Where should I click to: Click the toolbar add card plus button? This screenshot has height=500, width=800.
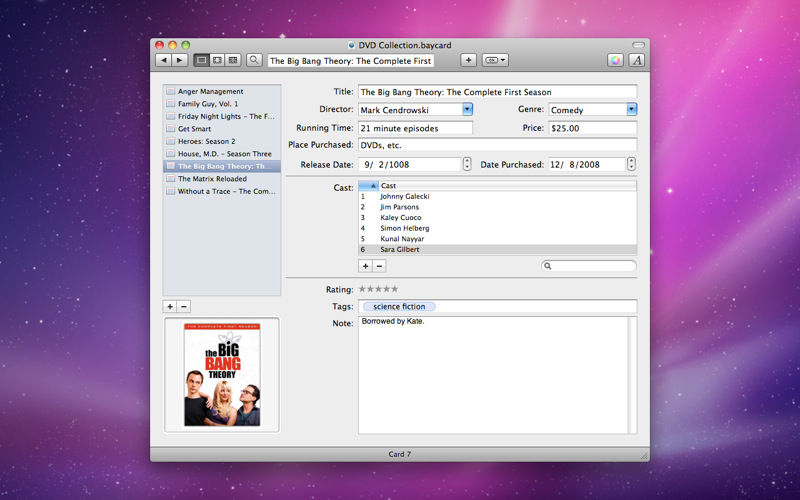468,60
